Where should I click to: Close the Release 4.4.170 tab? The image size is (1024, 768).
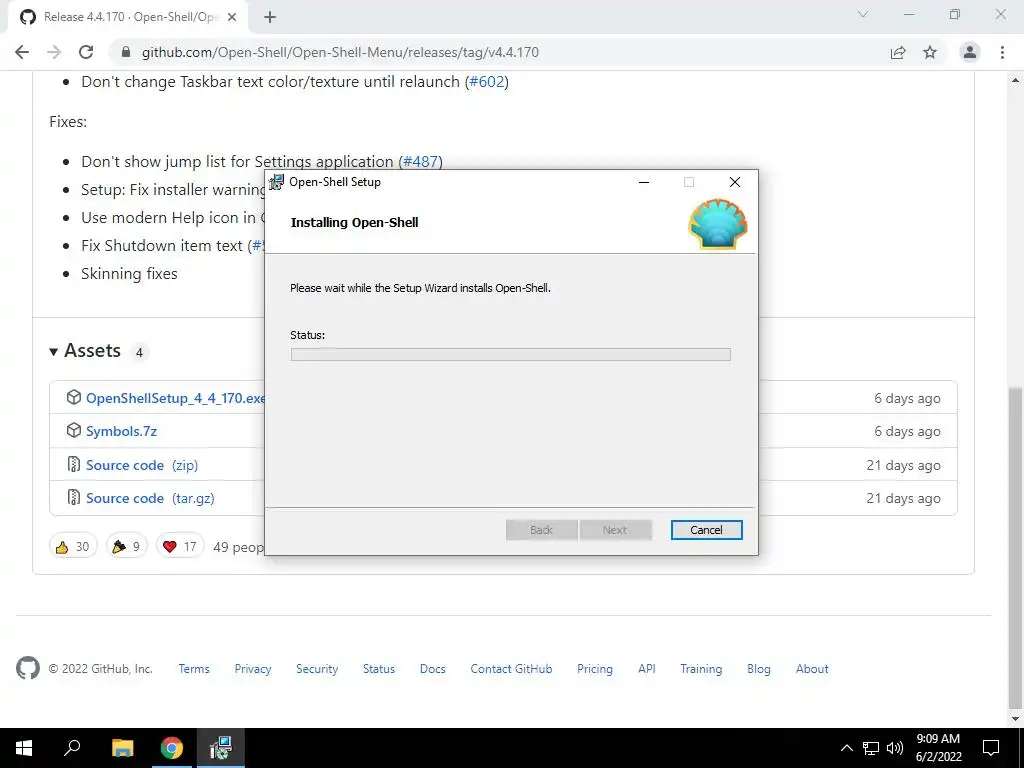pos(232,17)
